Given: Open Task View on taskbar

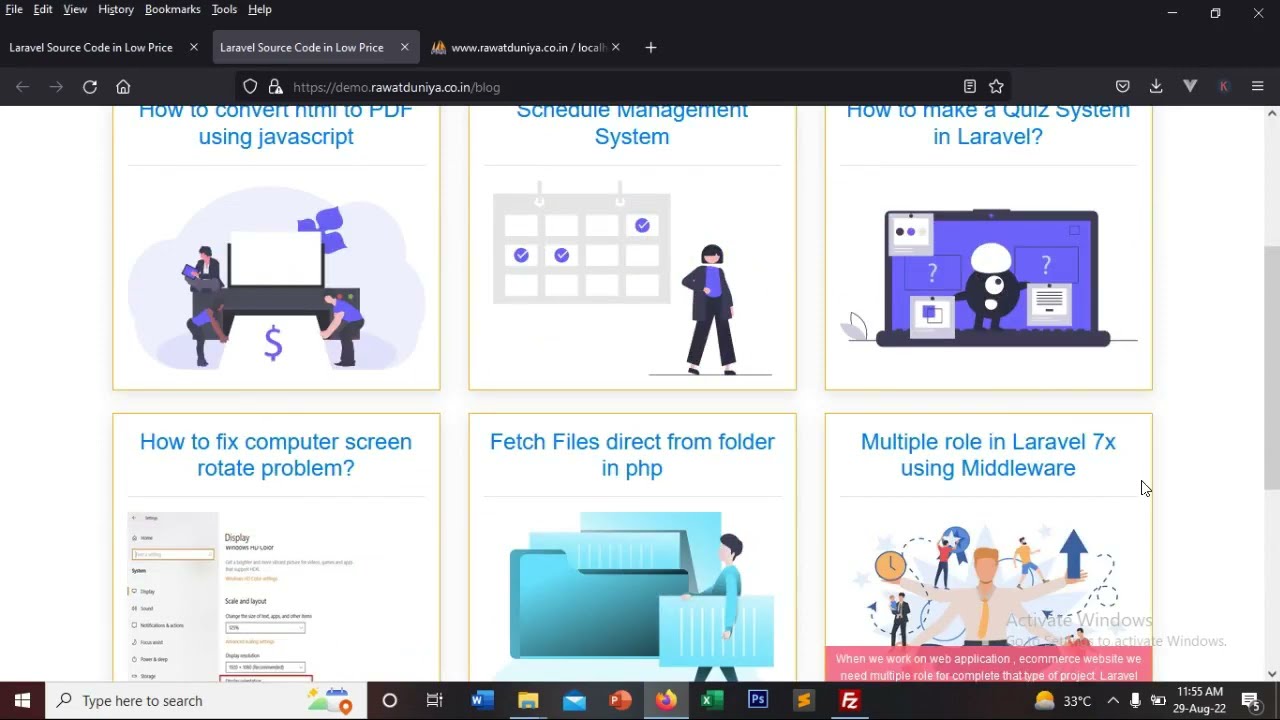Looking at the screenshot, I should click(x=434, y=700).
